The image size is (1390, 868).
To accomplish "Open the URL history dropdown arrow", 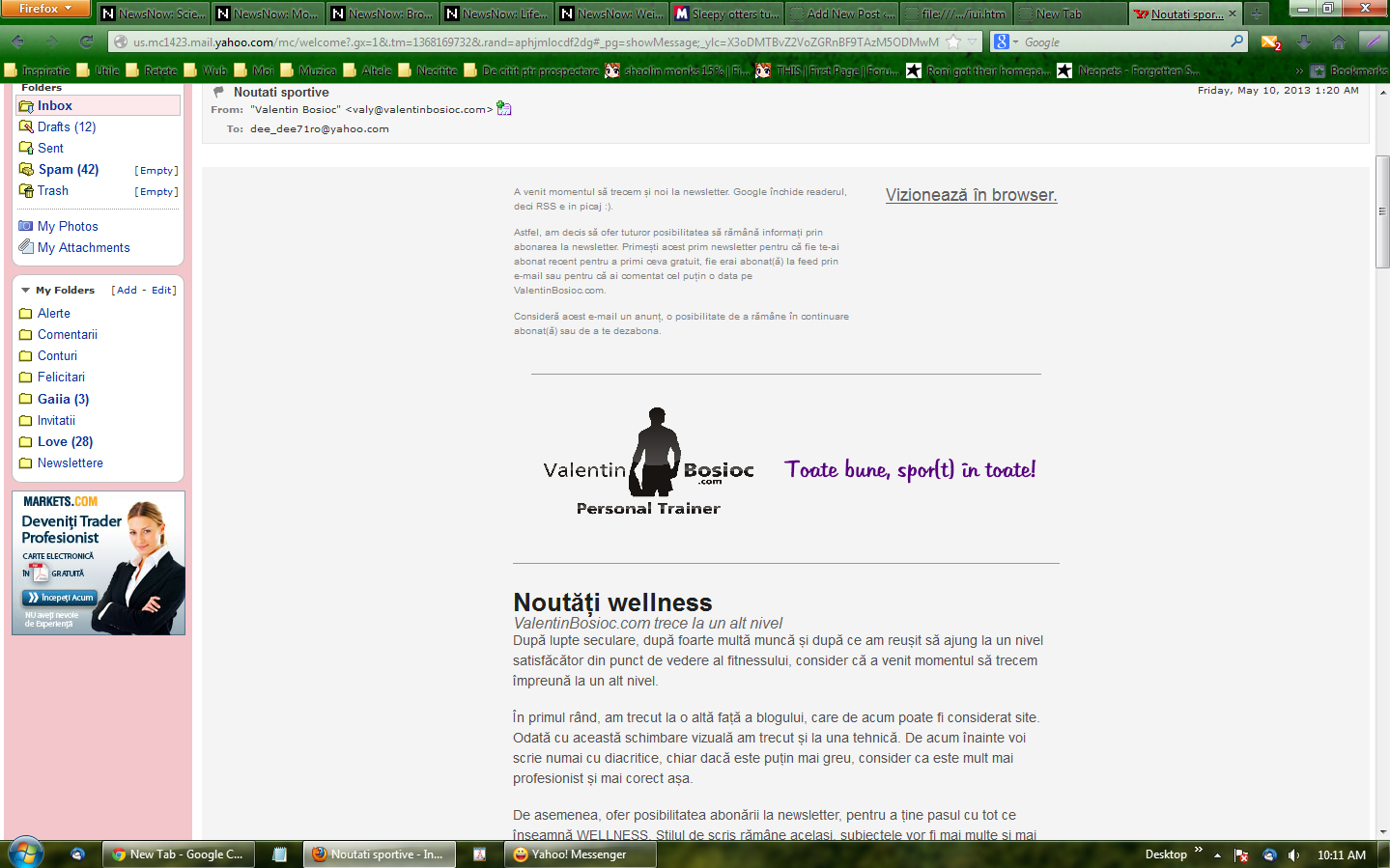I will pyautogui.click(x=973, y=42).
